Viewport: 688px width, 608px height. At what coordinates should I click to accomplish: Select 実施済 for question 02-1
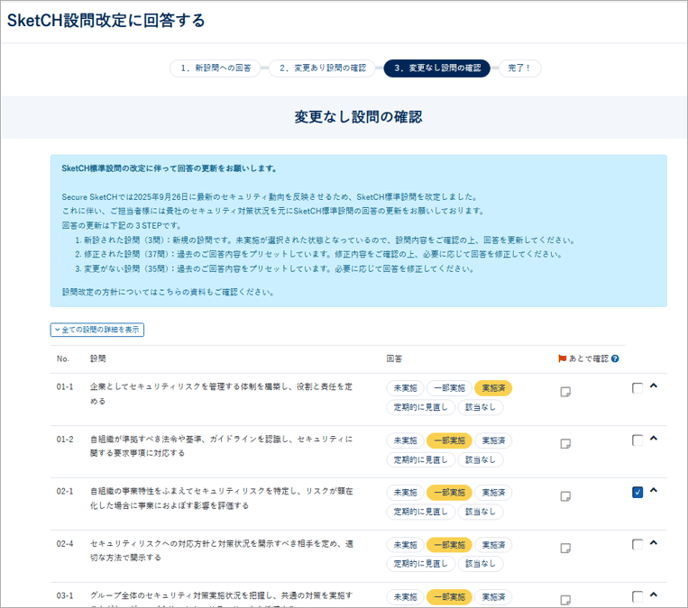click(x=493, y=493)
